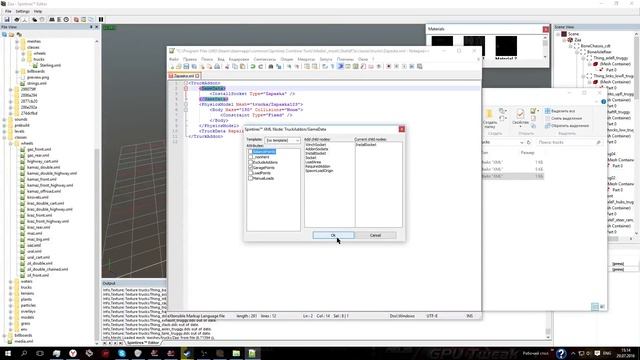The image size is (640, 360).
Task: Pin the File View panel
Action: point(91,27)
